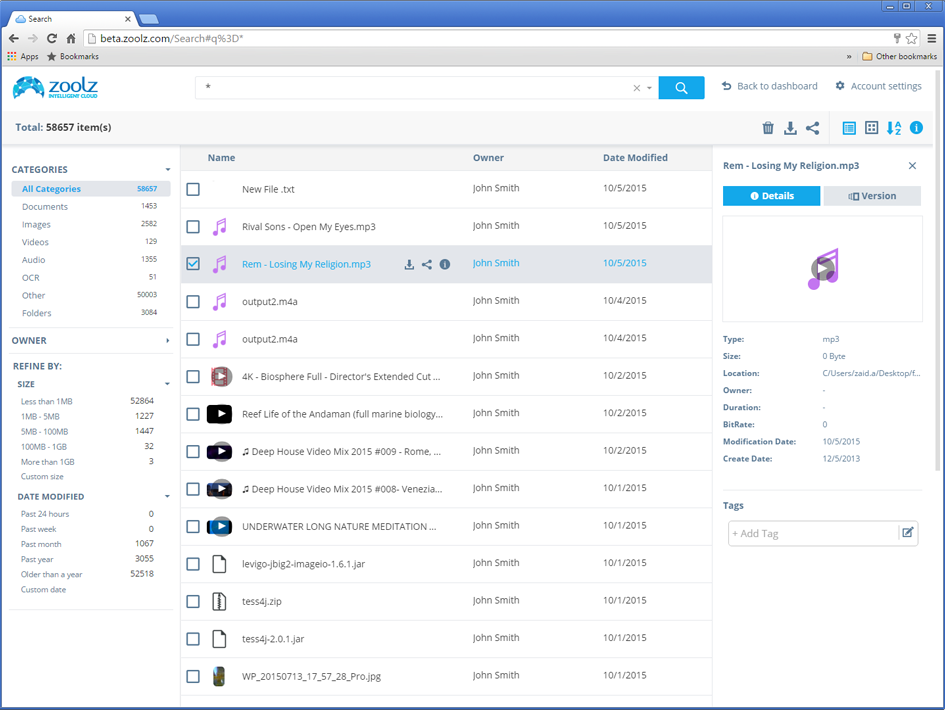Show info for Rem - Losing My Religion row
This screenshot has height=710, width=945.
pos(445,264)
